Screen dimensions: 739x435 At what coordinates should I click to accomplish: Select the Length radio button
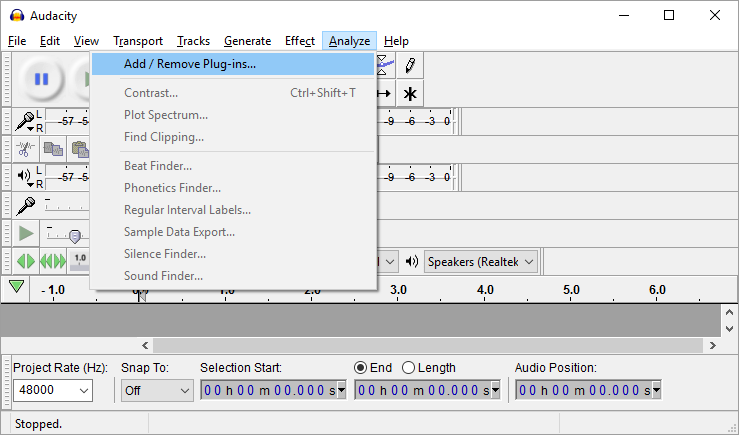pos(408,368)
